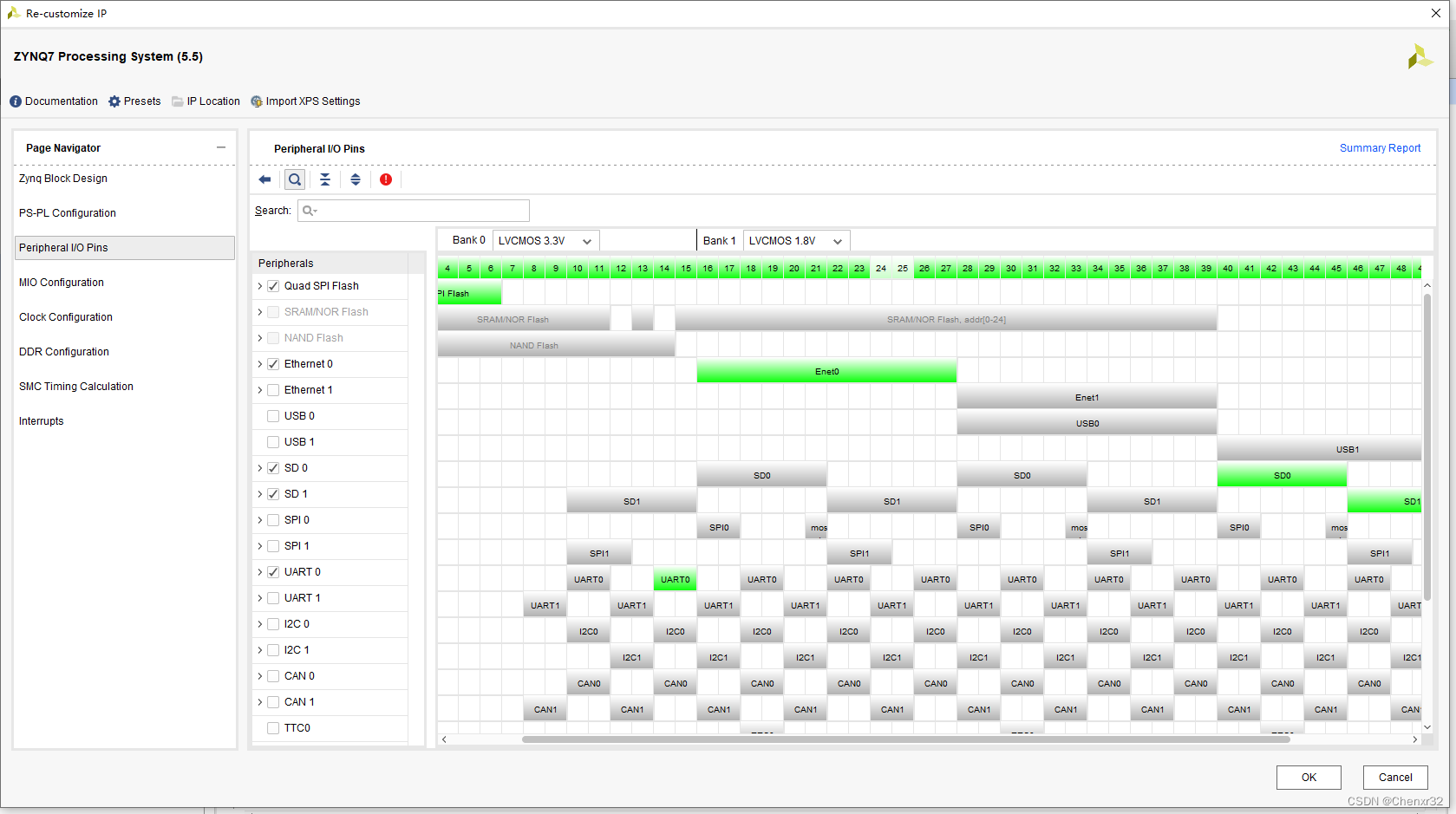Click the green Enet0 pin block
The width and height of the screenshot is (1456, 814).
[x=826, y=371]
